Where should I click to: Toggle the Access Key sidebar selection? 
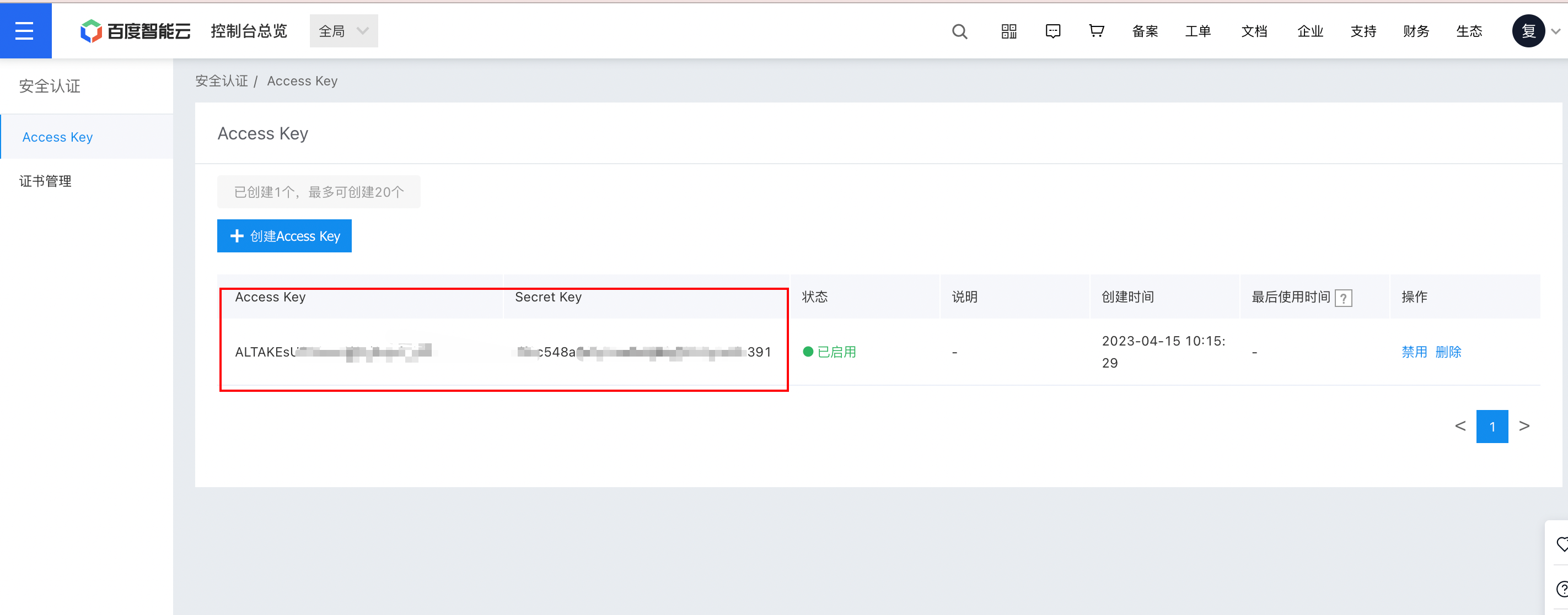[x=57, y=136]
